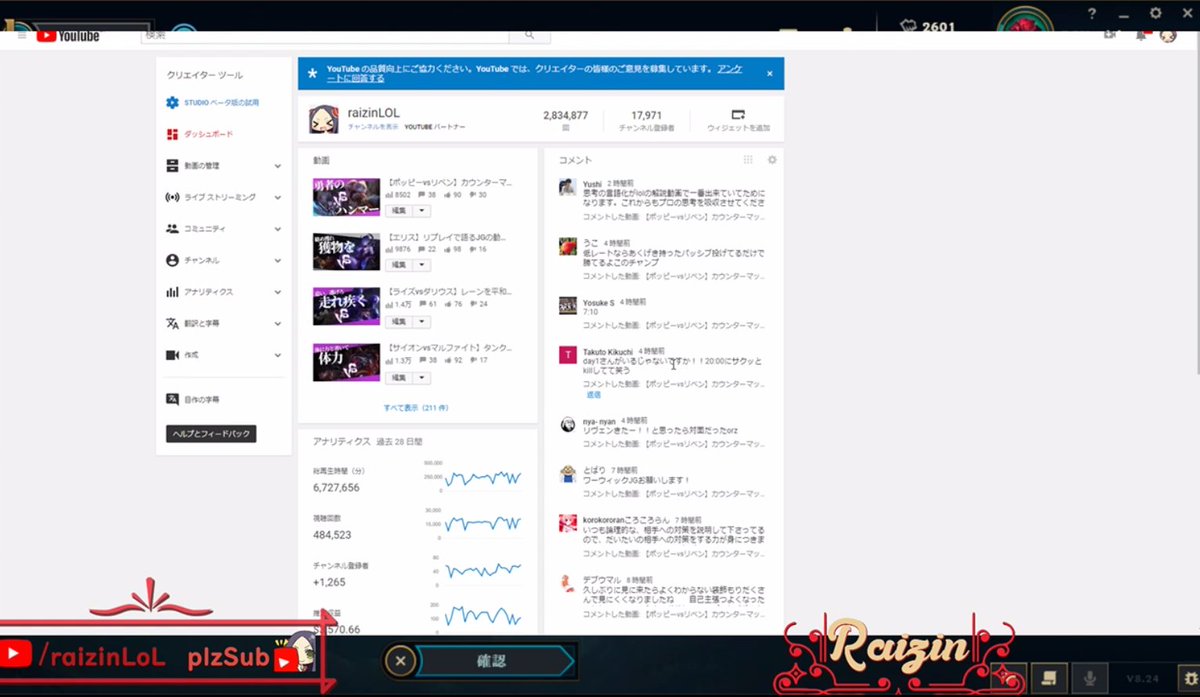The width and height of the screenshot is (1200, 697).
Task: Click the total views 2,834,877 stat
Action: [565, 115]
